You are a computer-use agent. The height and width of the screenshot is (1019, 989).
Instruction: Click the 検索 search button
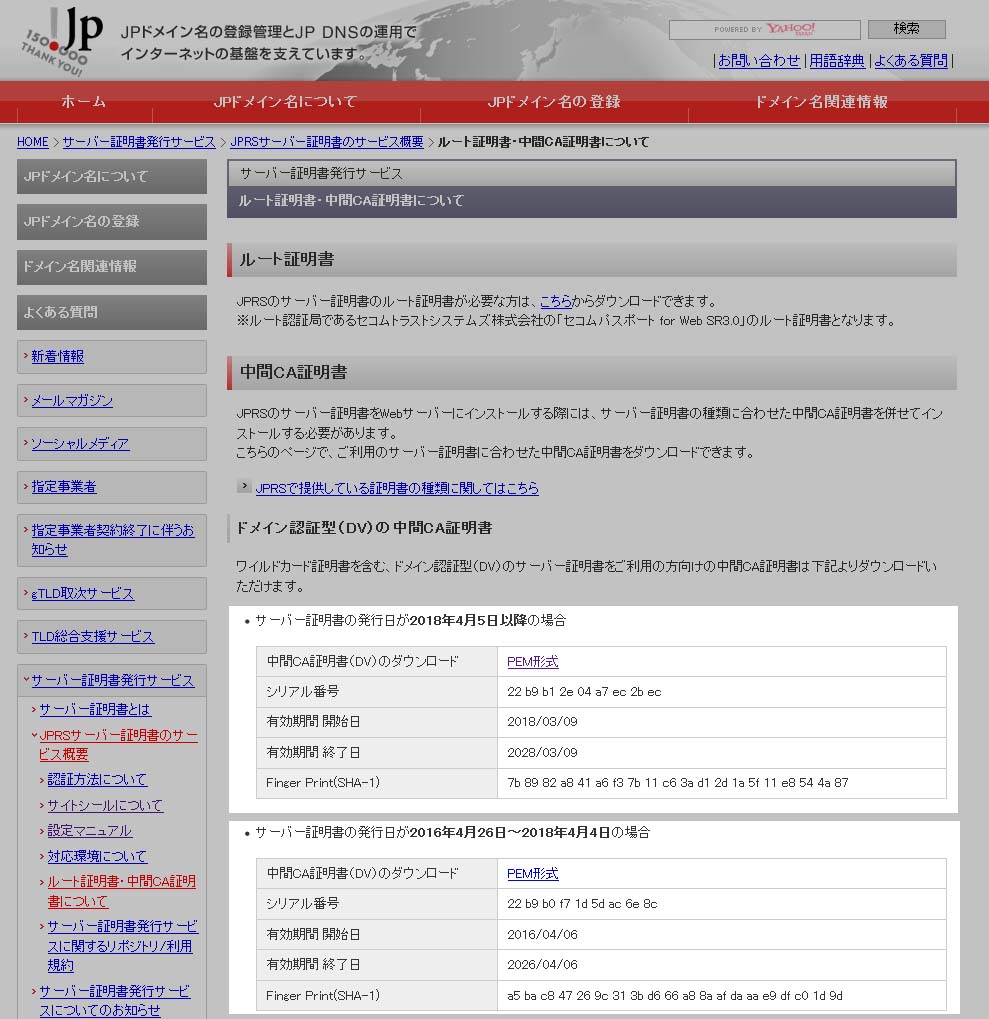[906, 29]
